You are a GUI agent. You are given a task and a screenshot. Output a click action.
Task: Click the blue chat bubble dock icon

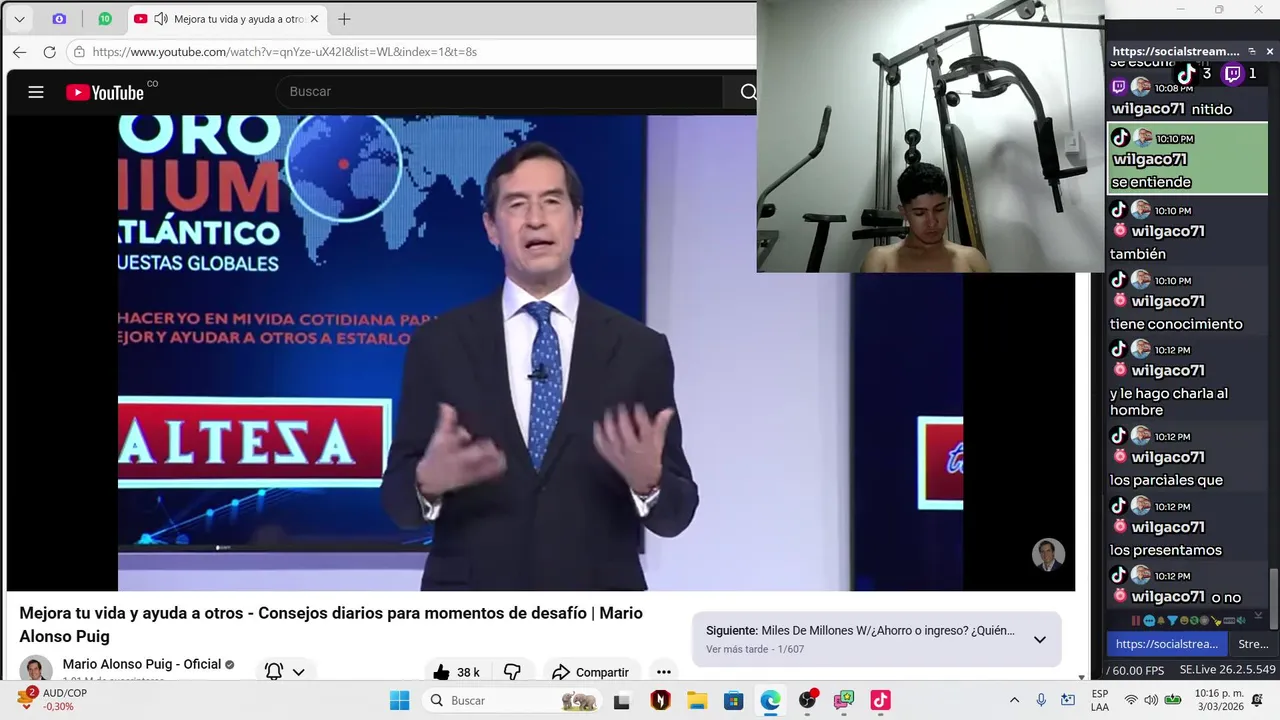pos(1149,621)
